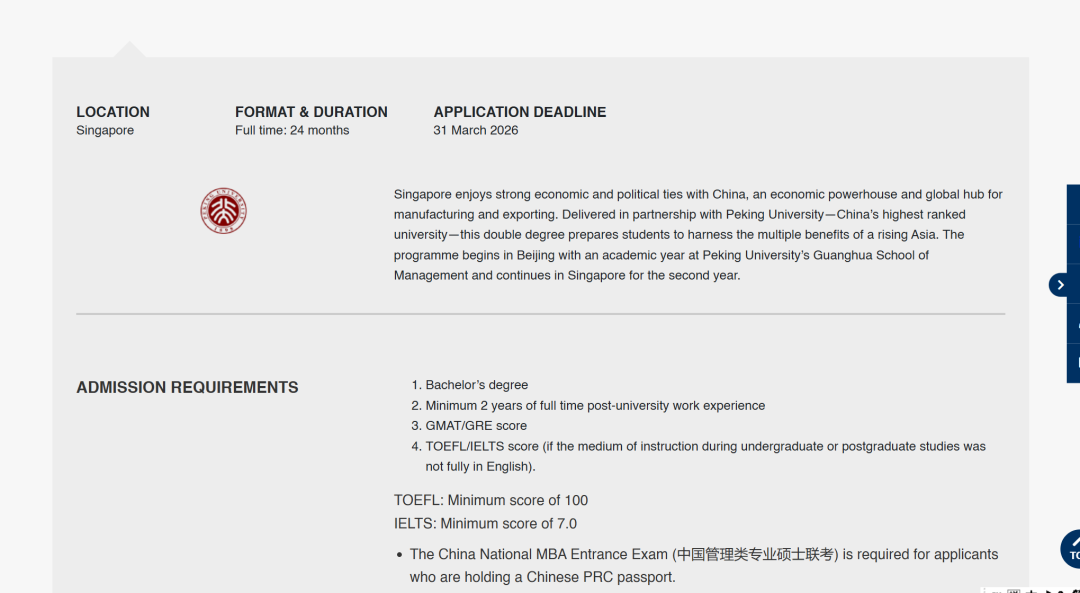This screenshot has height=593, width=1080.
Task: Click the China National MBA Entrance Exam bullet
Action: 703,555
